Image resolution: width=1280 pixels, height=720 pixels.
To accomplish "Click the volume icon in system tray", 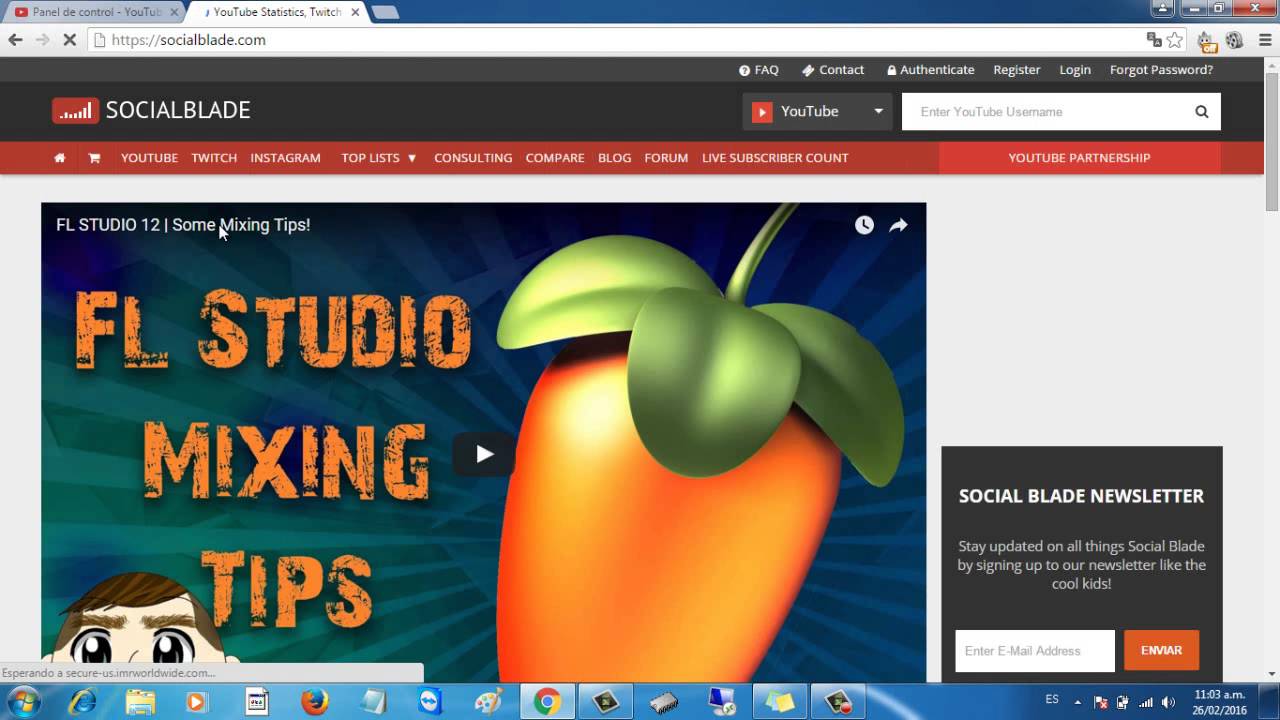I will (x=1168, y=702).
